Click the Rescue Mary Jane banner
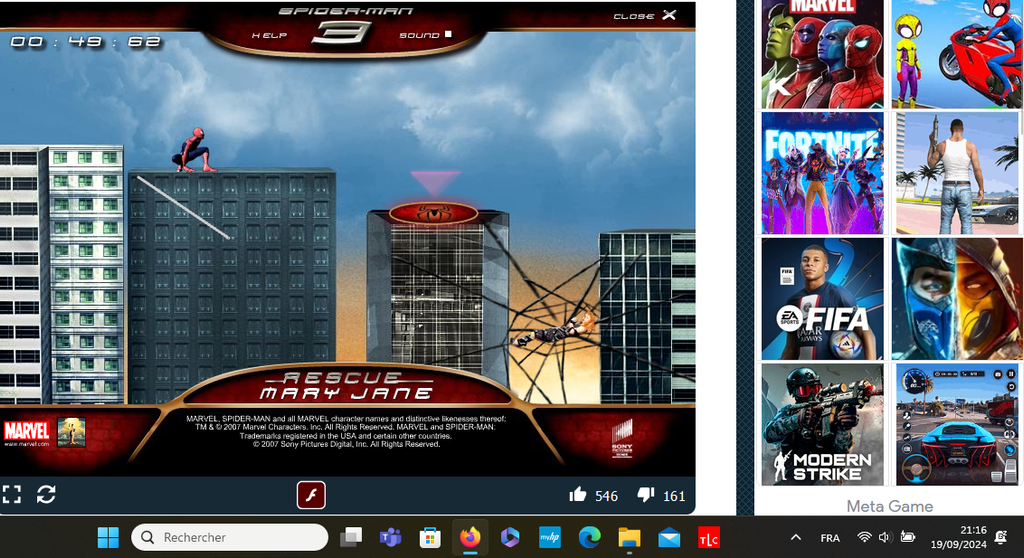Image resolution: width=1024 pixels, height=558 pixels. click(346, 386)
